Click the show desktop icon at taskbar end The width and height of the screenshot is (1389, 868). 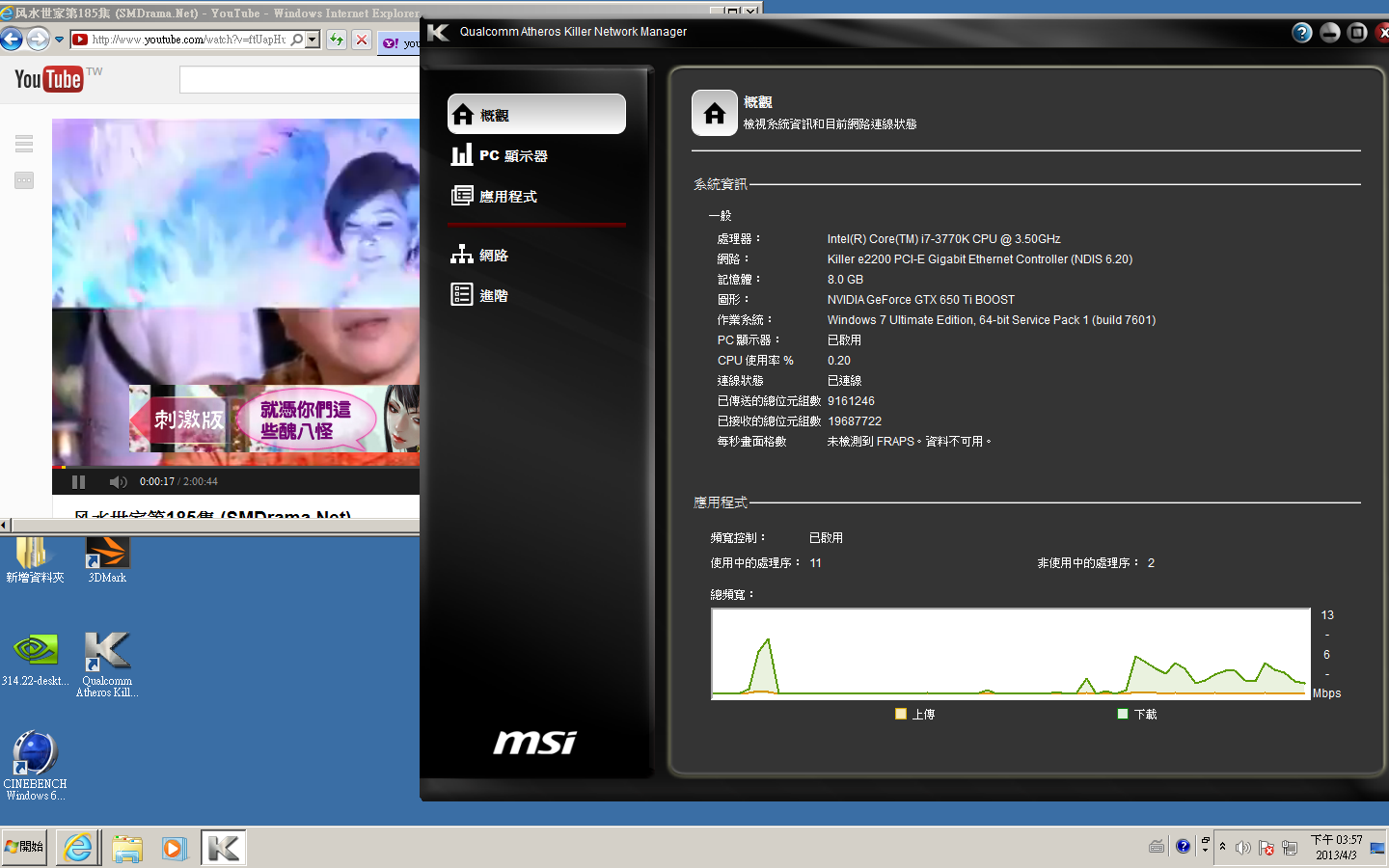(x=1377, y=848)
